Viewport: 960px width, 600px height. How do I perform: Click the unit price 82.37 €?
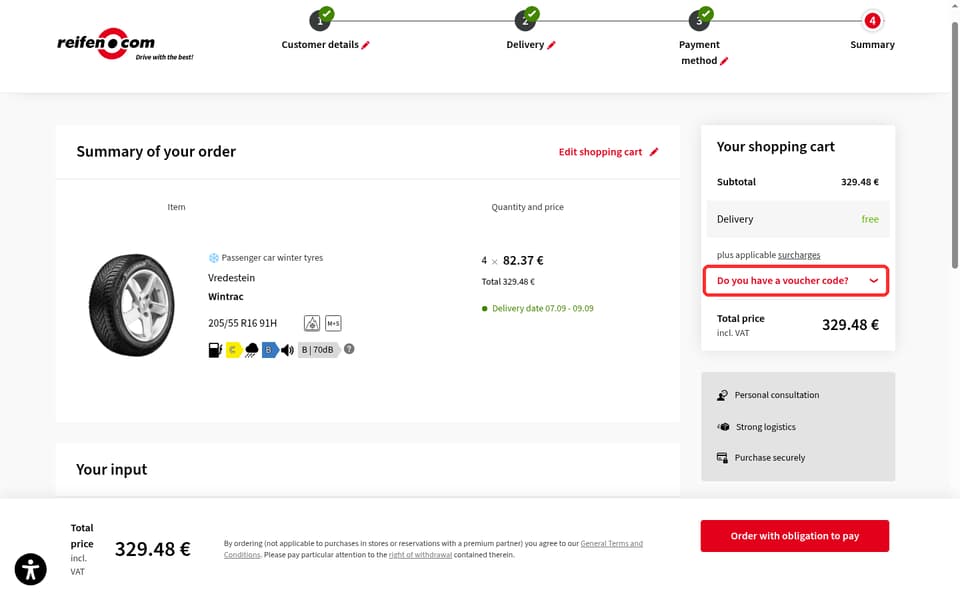click(523, 260)
